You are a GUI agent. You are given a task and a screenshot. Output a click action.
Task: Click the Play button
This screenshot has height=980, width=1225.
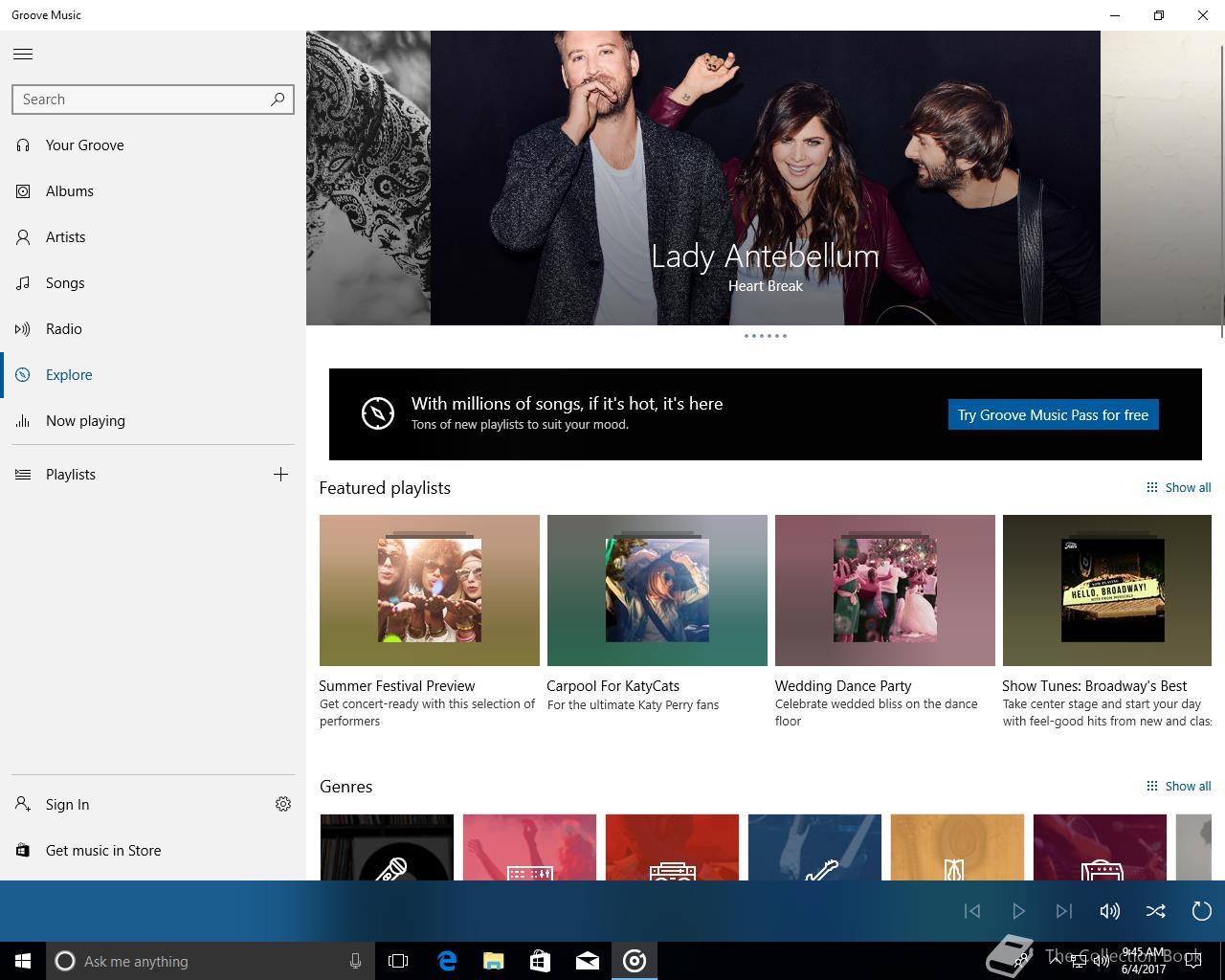(1018, 911)
